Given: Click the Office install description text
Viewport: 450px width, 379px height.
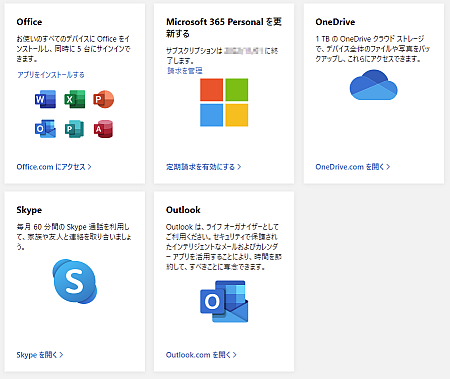Looking at the screenshot, I should 73,49.
